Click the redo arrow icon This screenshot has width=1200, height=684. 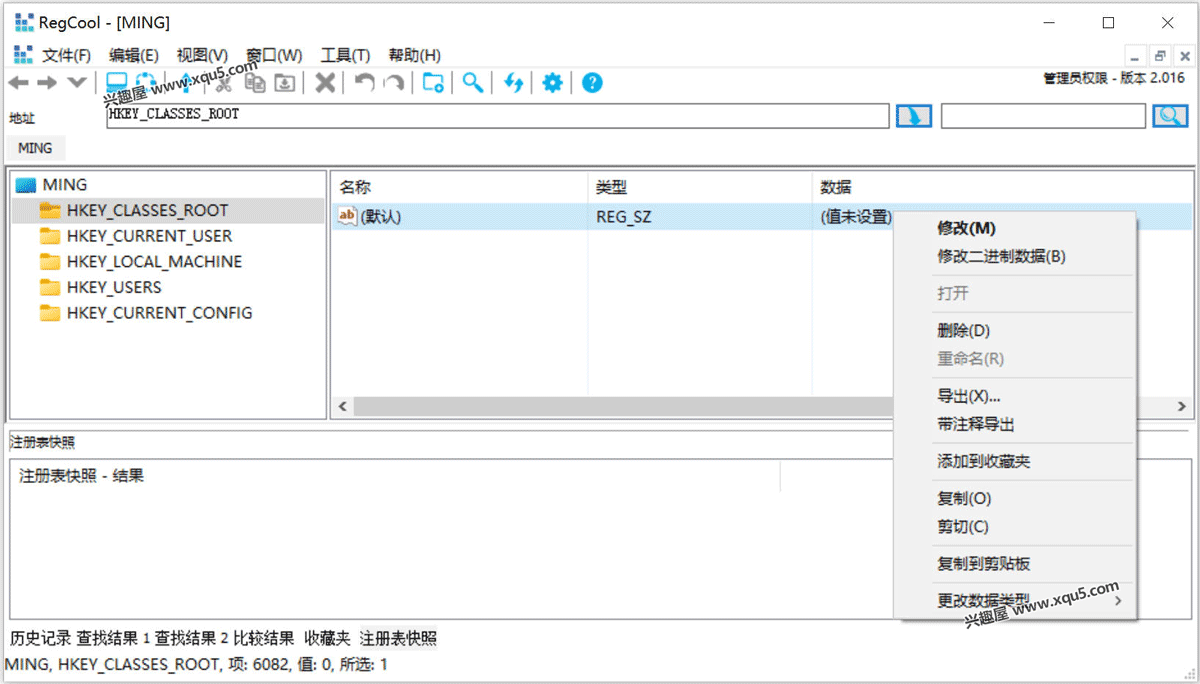[394, 83]
